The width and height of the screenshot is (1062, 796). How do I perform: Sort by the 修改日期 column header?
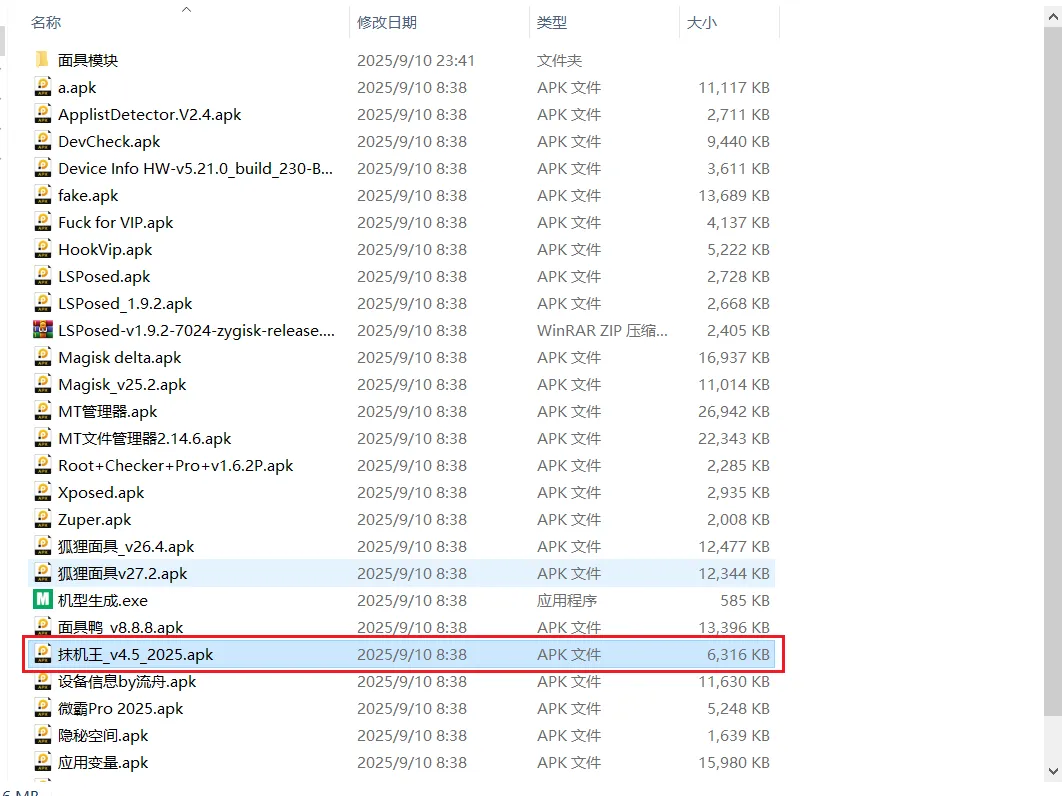[x=387, y=22]
